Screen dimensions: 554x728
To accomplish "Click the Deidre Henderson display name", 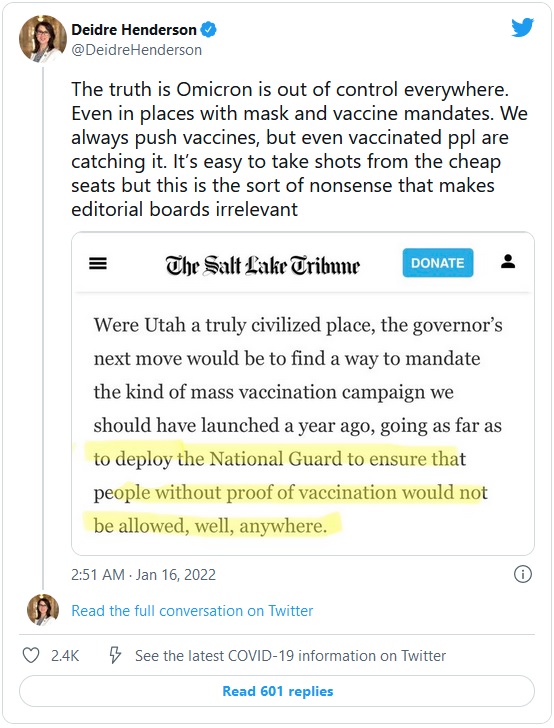I will click(x=134, y=30).
